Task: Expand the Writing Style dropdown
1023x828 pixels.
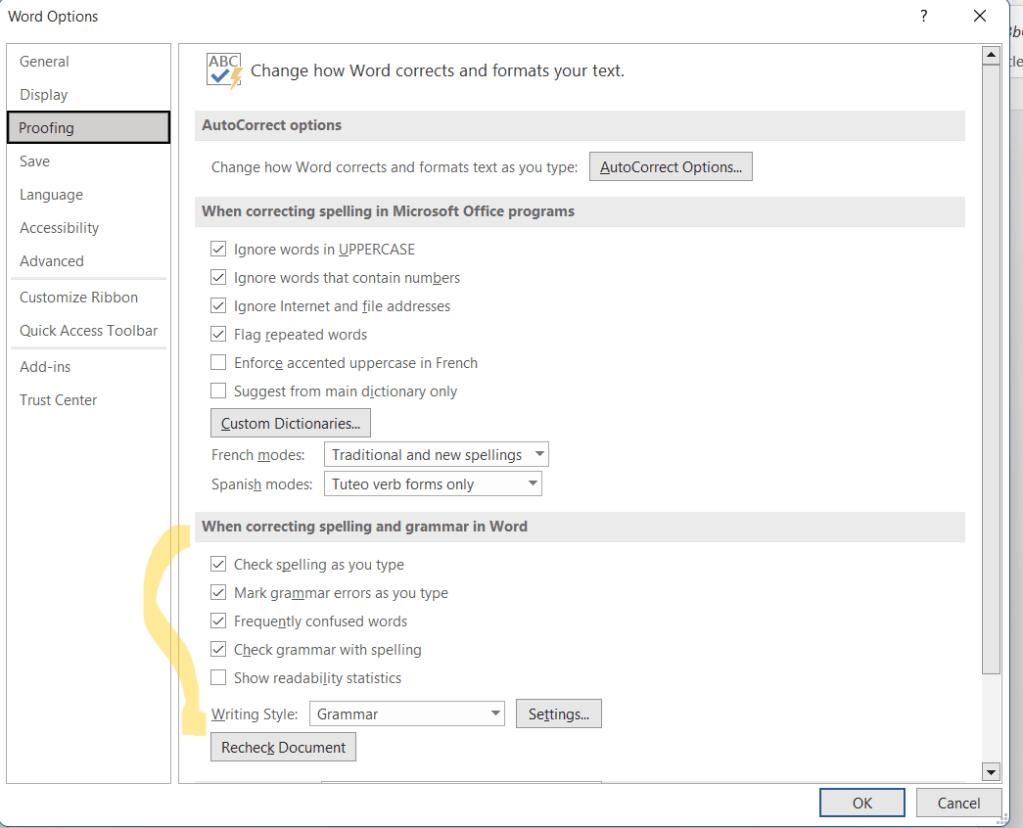Action: pos(407,714)
